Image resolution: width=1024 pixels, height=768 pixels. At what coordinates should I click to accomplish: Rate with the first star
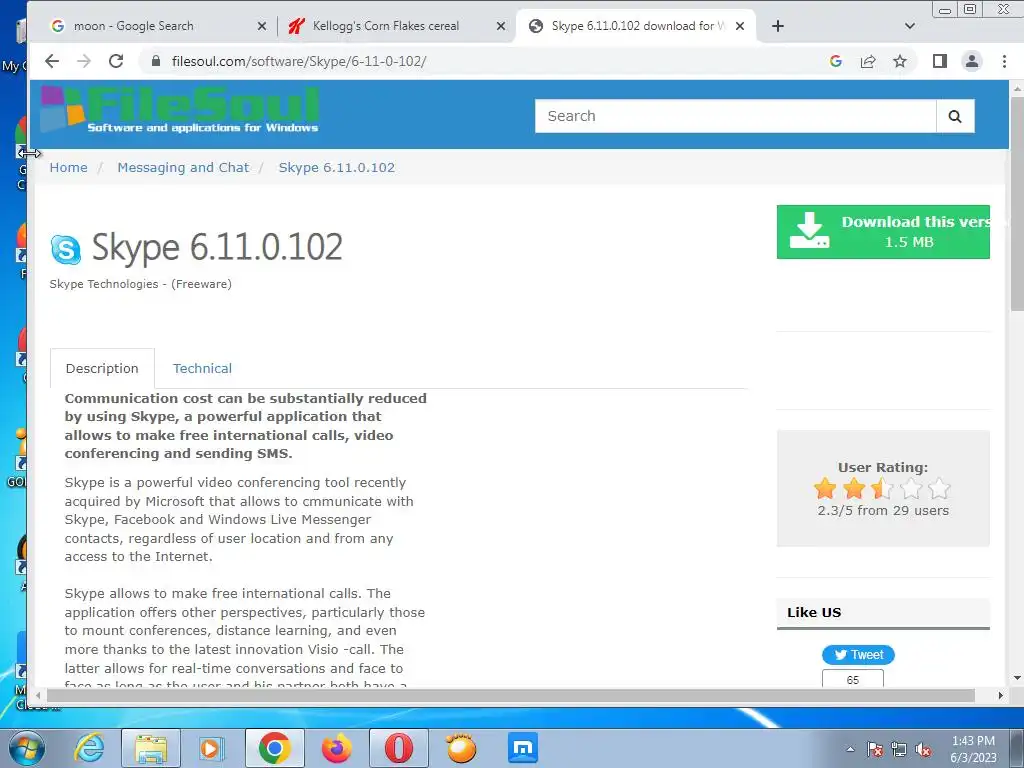pos(825,488)
